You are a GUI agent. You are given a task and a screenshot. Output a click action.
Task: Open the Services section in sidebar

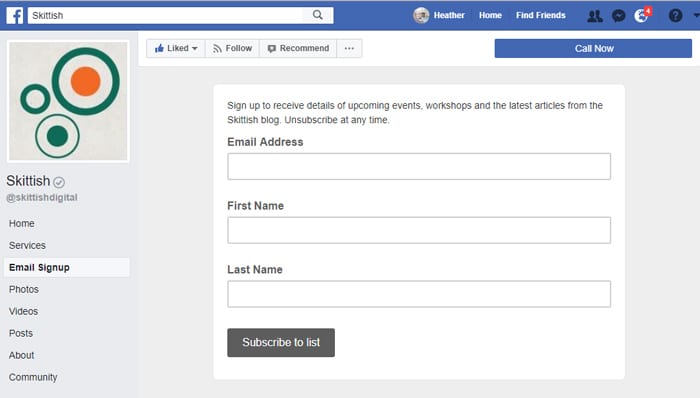27,245
